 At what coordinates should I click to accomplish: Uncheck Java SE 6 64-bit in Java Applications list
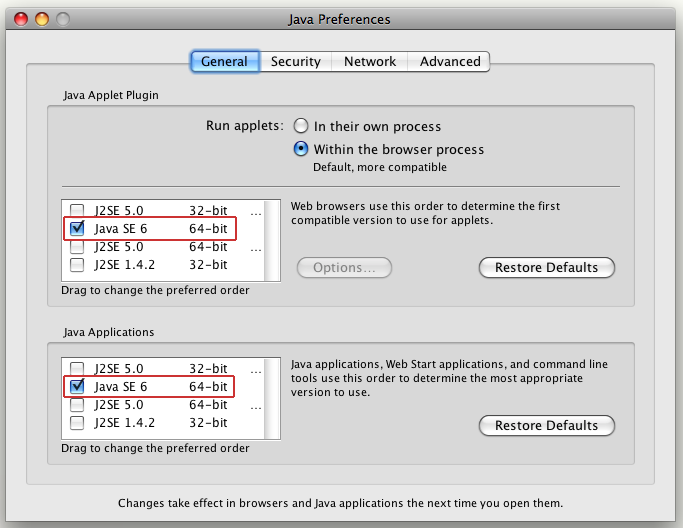click(x=77, y=386)
